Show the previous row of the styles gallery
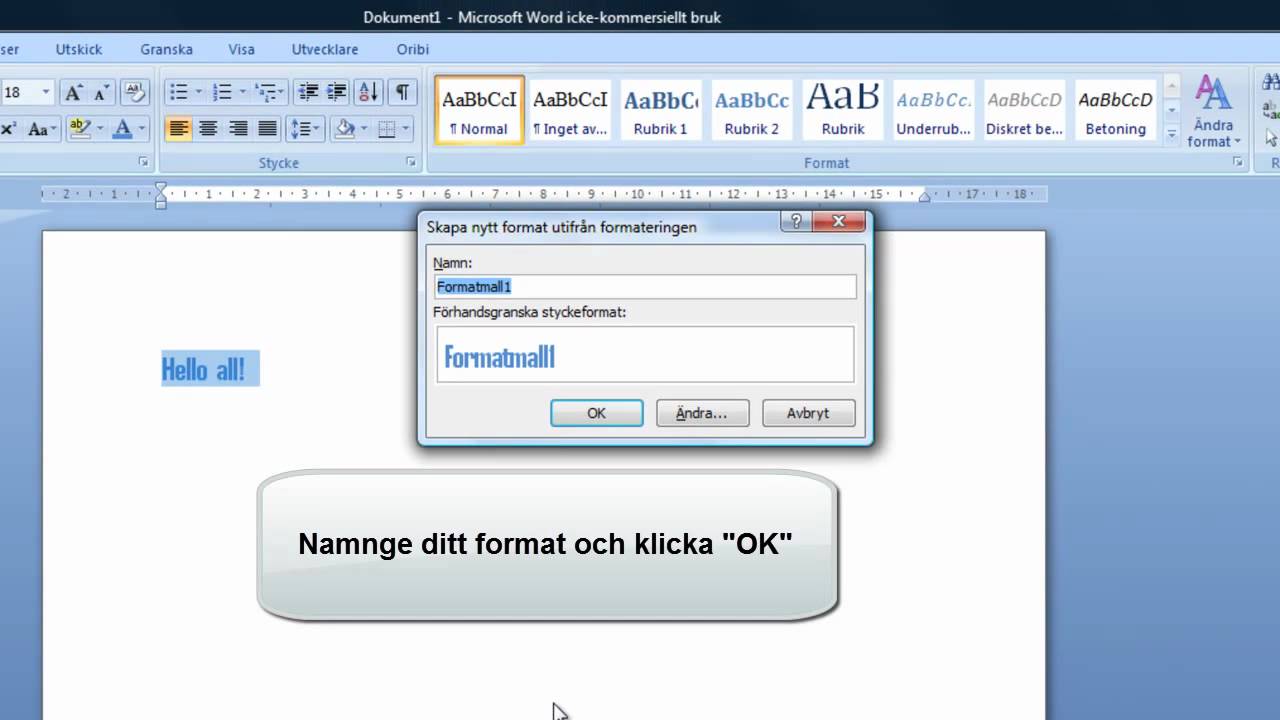 click(1172, 87)
